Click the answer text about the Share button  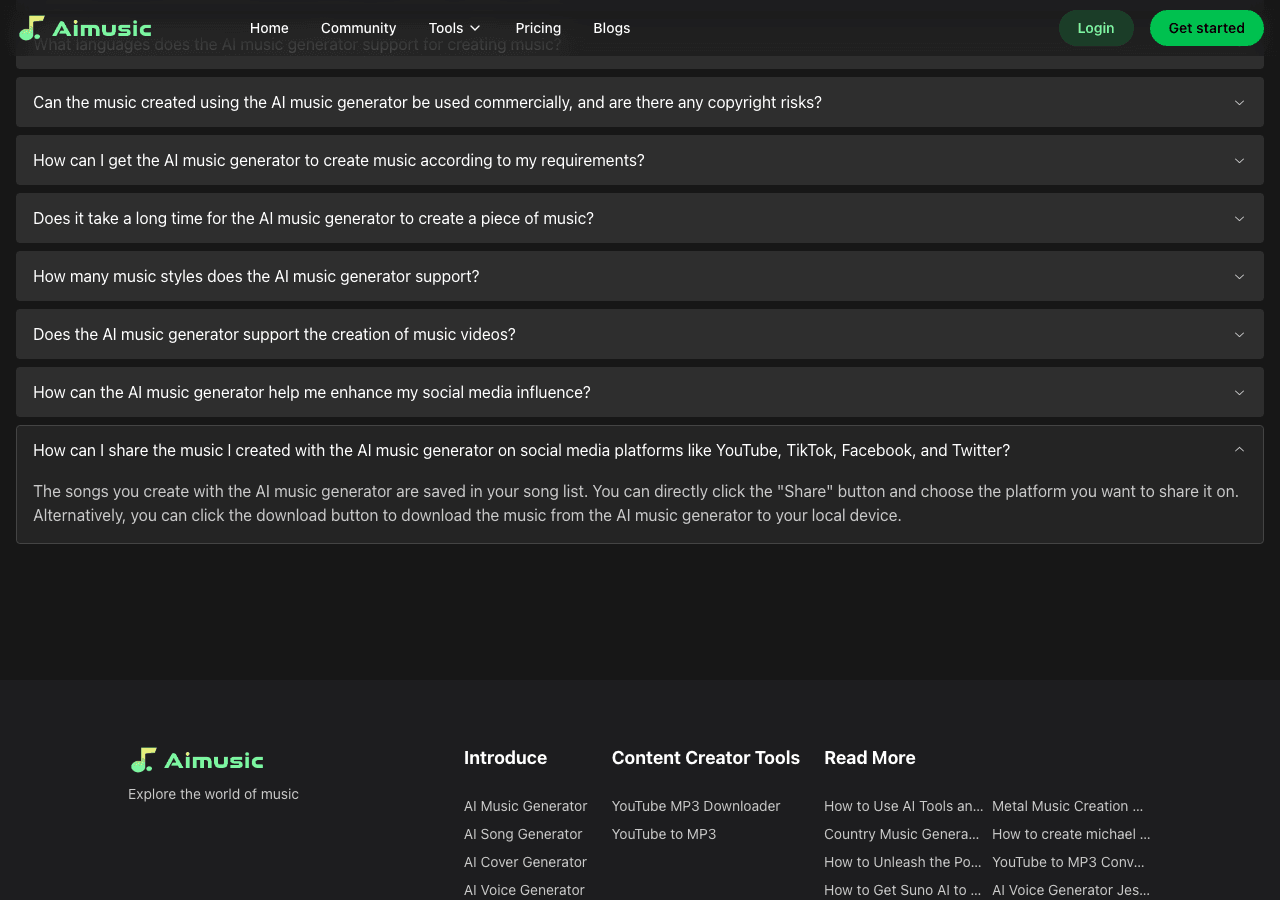[636, 503]
